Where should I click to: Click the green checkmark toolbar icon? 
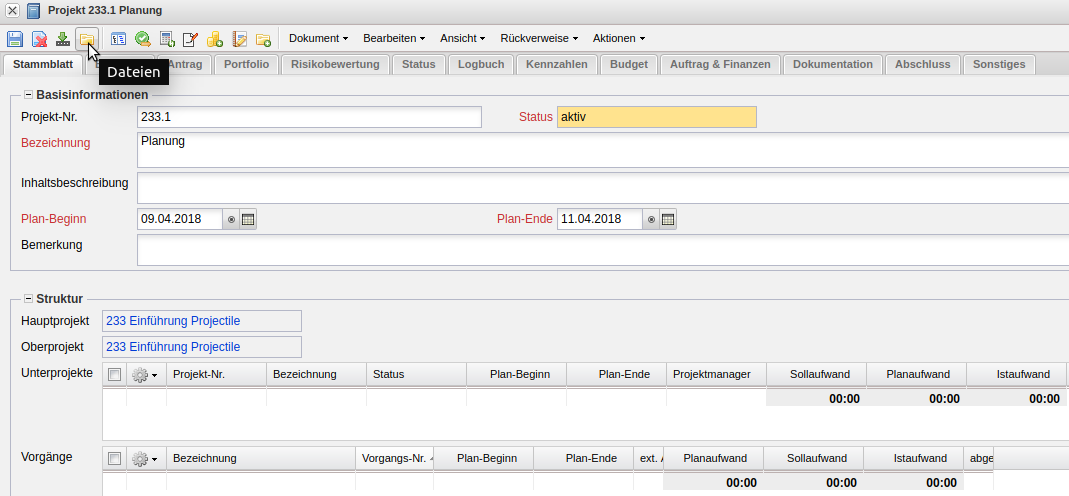click(143, 39)
